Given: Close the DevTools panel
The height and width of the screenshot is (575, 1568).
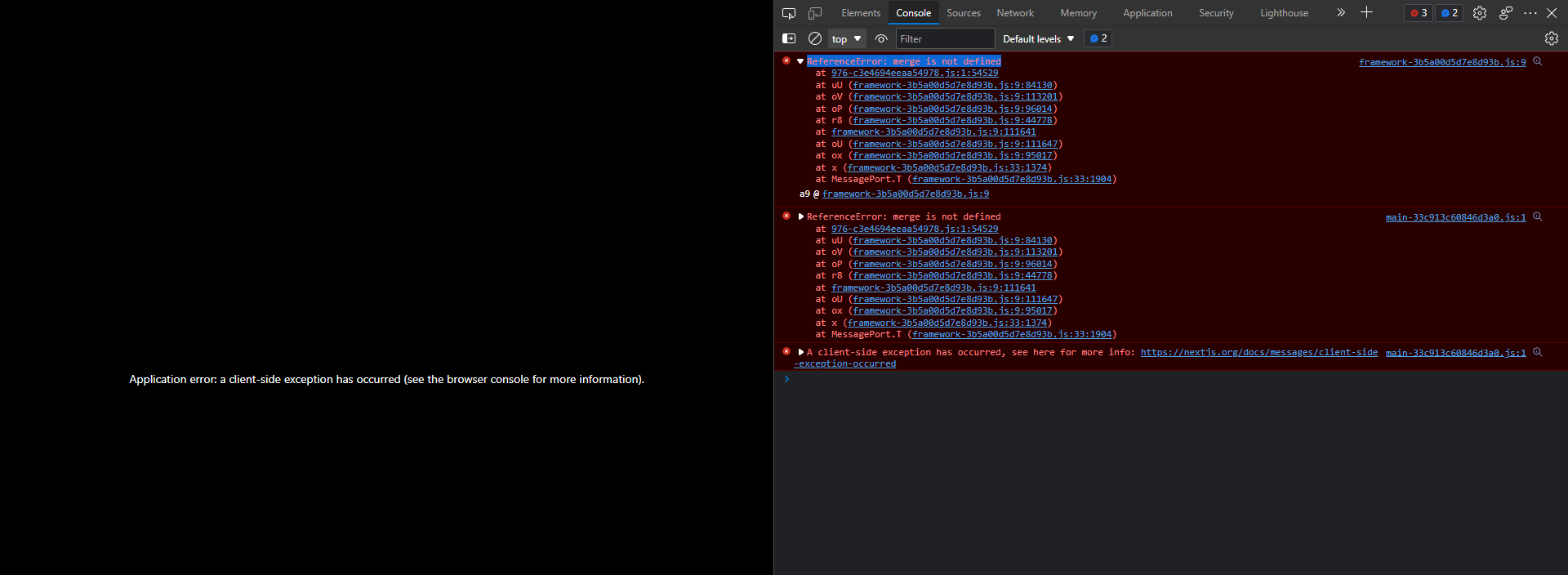Looking at the screenshot, I should coord(1552,13).
